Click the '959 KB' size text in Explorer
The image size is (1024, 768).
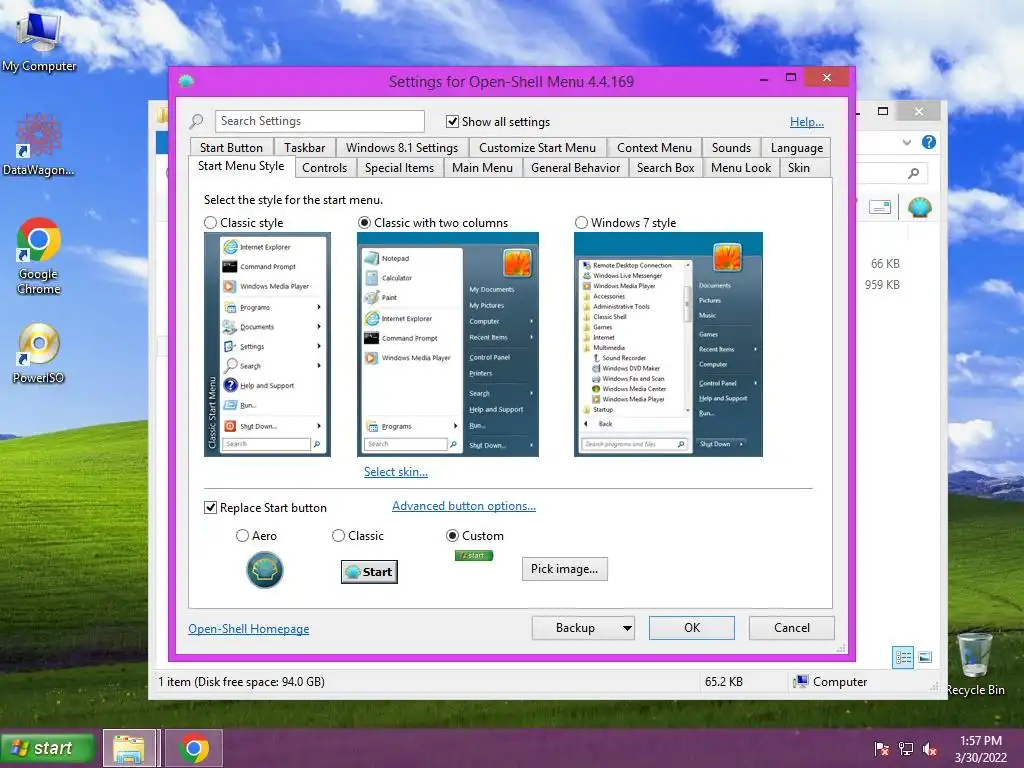click(x=882, y=285)
